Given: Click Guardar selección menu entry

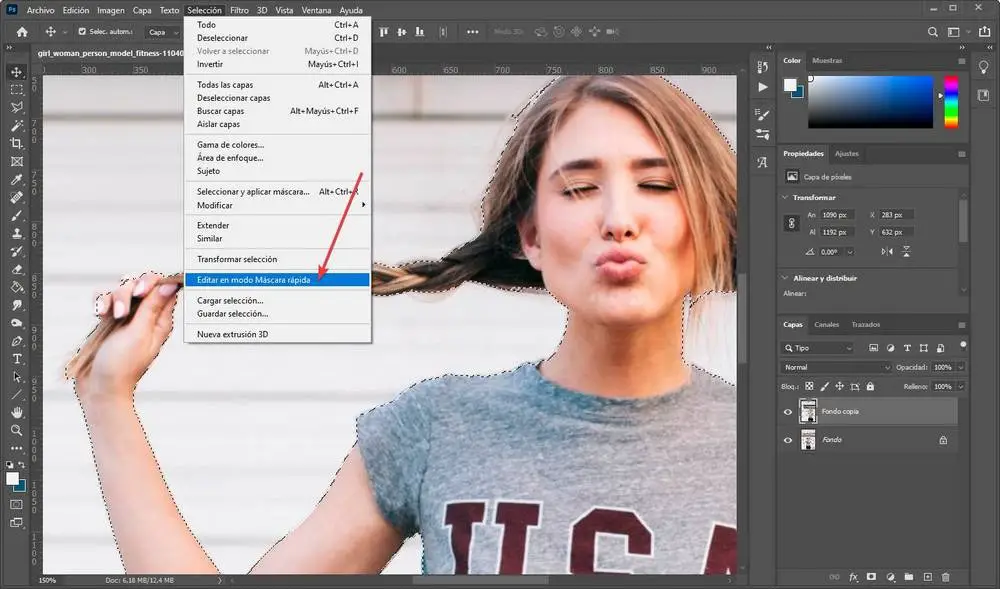Looking at the screenshot, I should (x=230, y=314).
